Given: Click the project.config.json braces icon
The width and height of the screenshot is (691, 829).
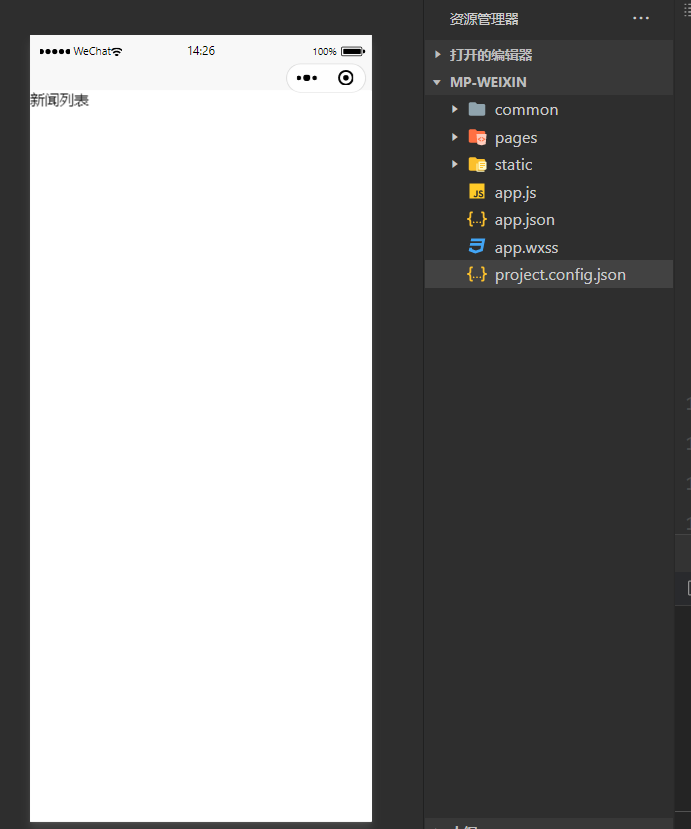Looking at the screenshot, I should 477,274.
